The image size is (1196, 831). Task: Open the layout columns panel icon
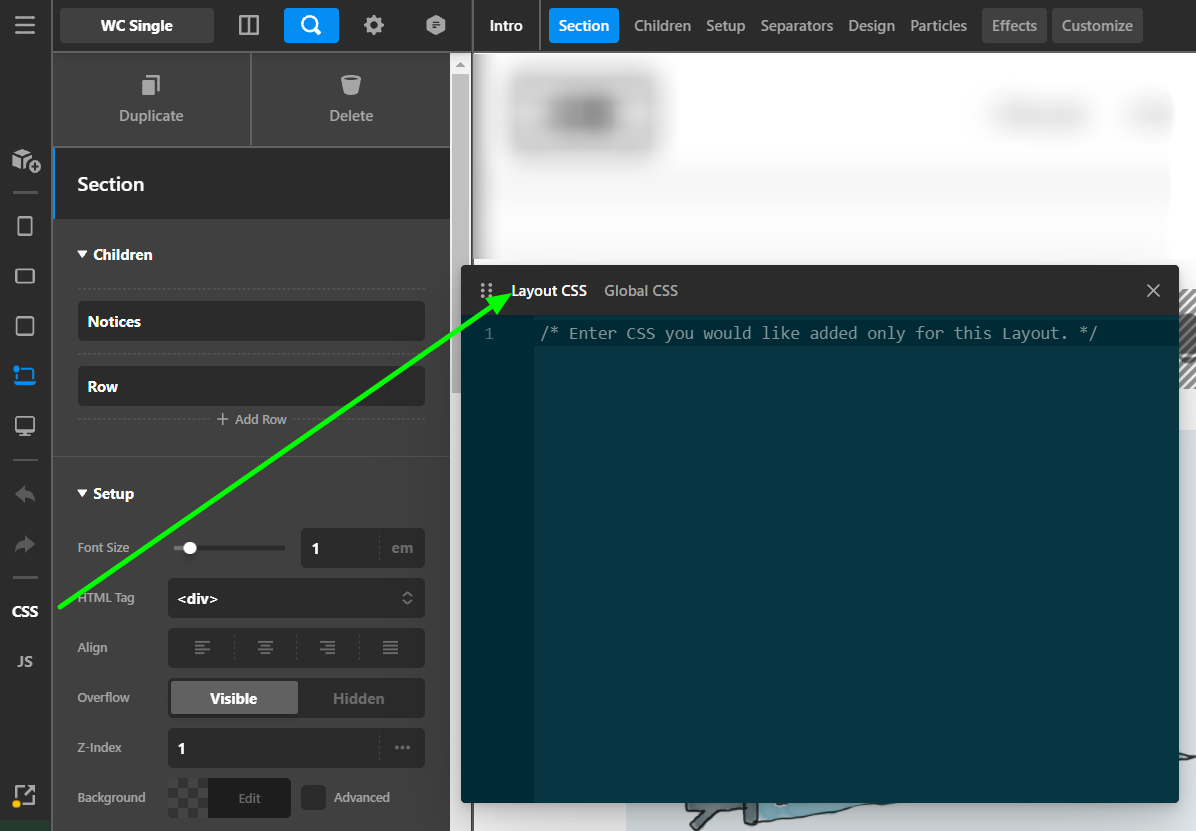249,26
